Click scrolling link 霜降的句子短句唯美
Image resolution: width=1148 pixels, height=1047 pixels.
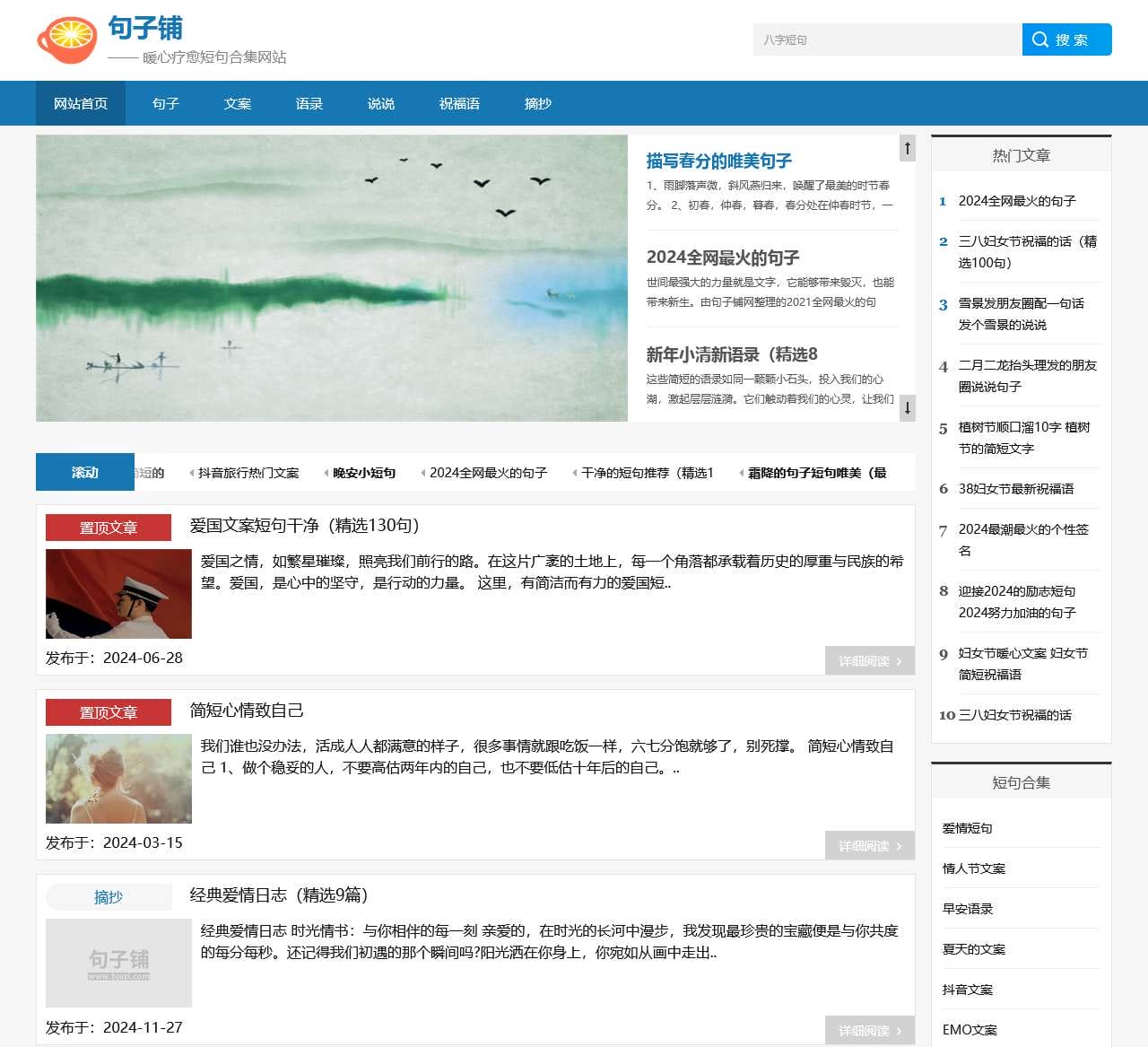click(817, 473)
